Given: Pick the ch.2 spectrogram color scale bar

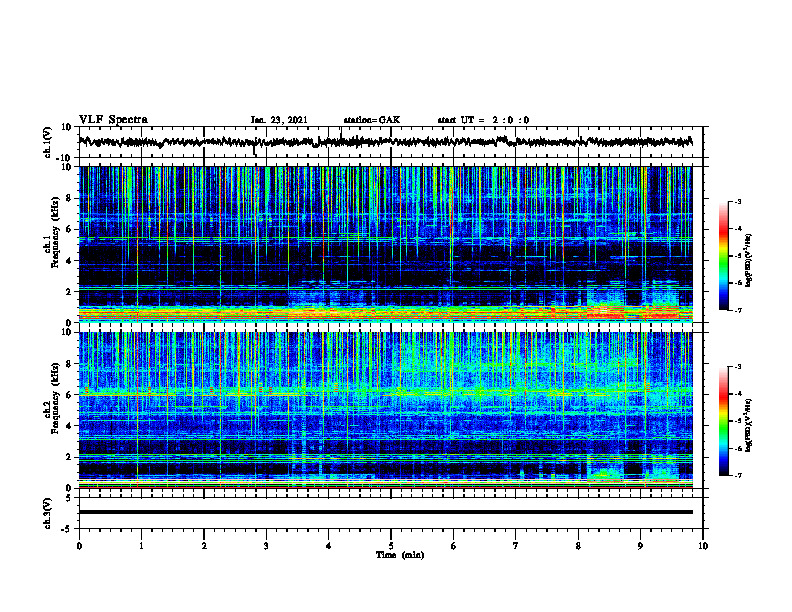Looking at the screenshot, I should [724, 421].
